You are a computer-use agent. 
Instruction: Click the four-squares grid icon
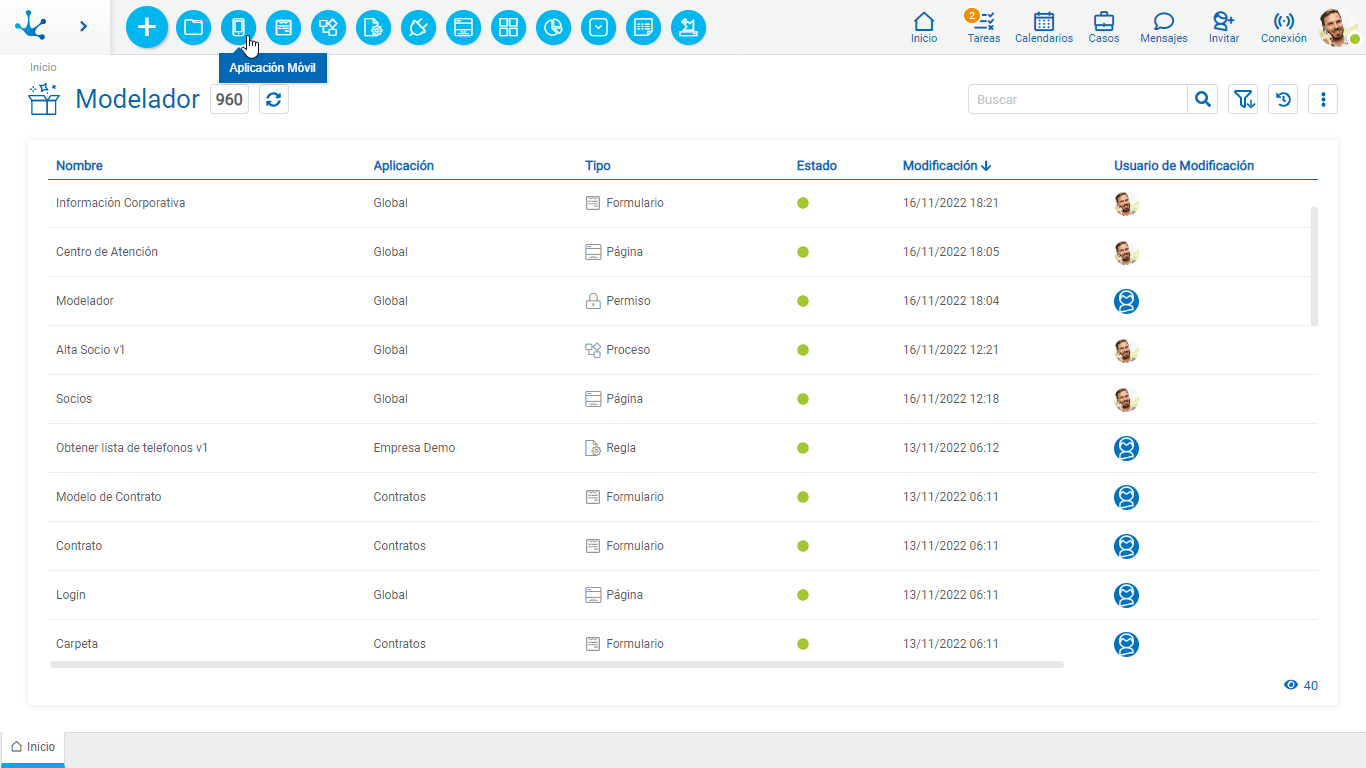coord(508,27)
